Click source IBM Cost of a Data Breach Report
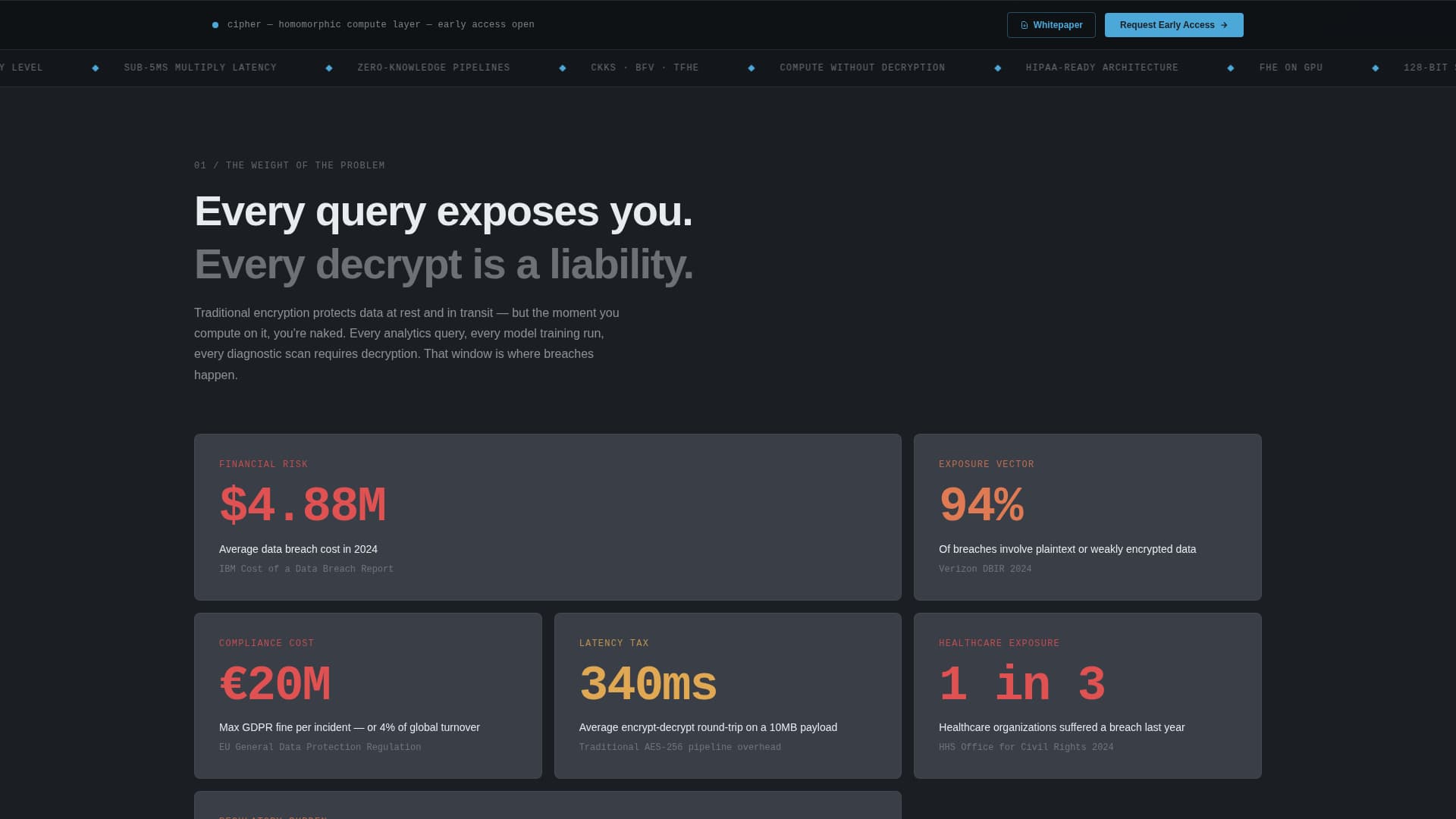1456x819 pixels. [x=306, y=569]
